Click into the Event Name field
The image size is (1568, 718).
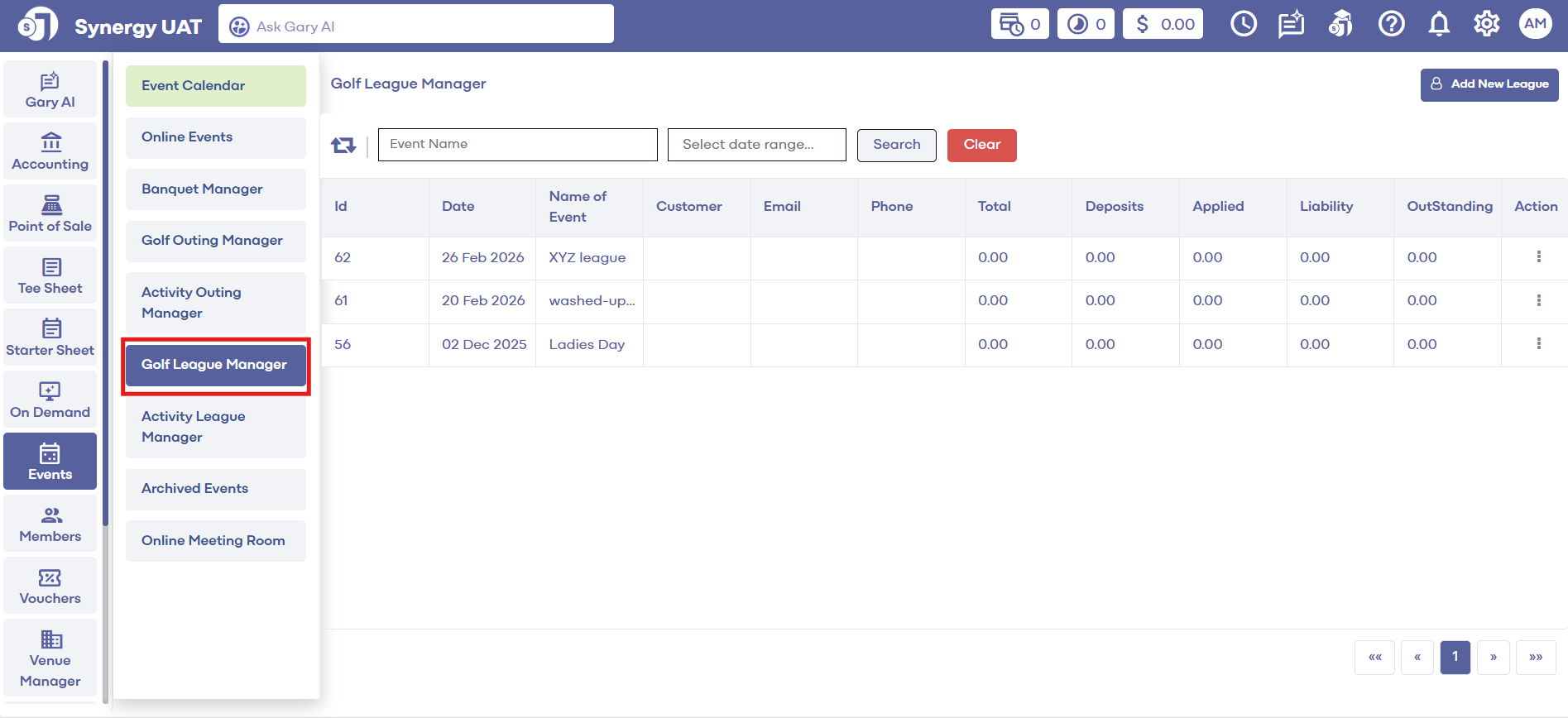click(517, 145)
